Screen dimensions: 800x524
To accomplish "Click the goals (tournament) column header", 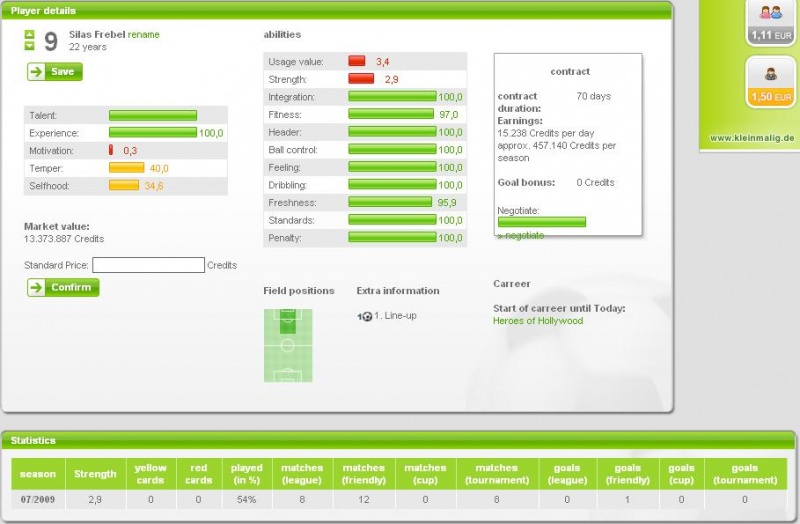I will 745,474.
